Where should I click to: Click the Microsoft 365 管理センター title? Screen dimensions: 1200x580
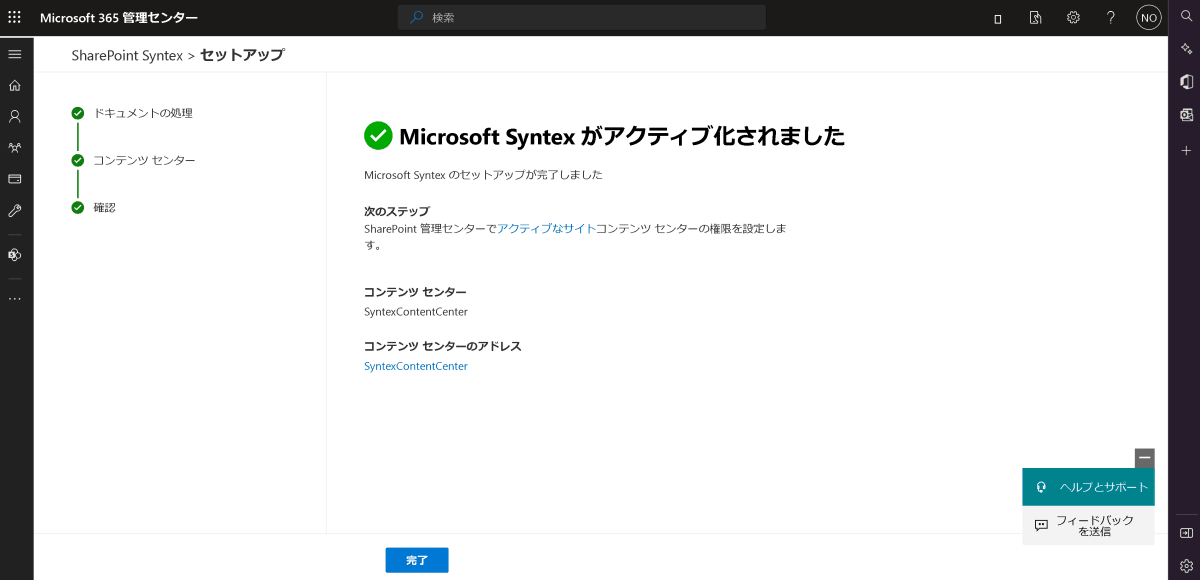[x=119, y=18]
